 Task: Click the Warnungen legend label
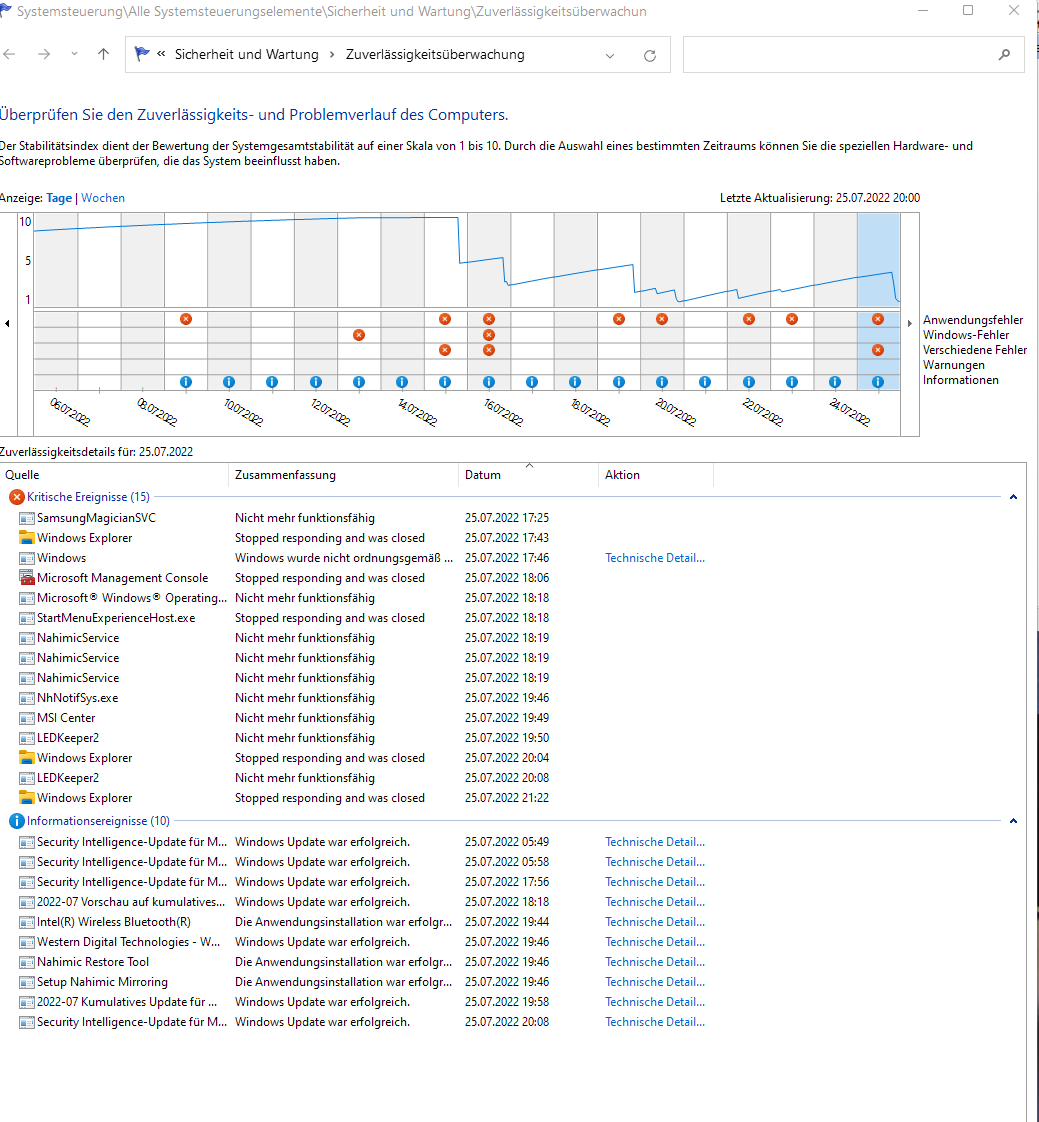[x=953, y=365]
